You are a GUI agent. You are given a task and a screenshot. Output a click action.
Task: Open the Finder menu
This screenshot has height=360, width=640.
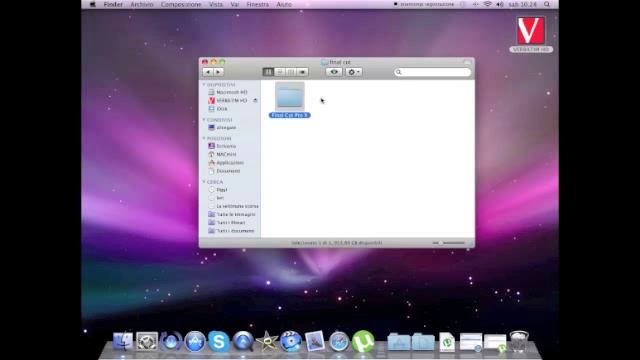pyautogui.click(x=113, y=4)
